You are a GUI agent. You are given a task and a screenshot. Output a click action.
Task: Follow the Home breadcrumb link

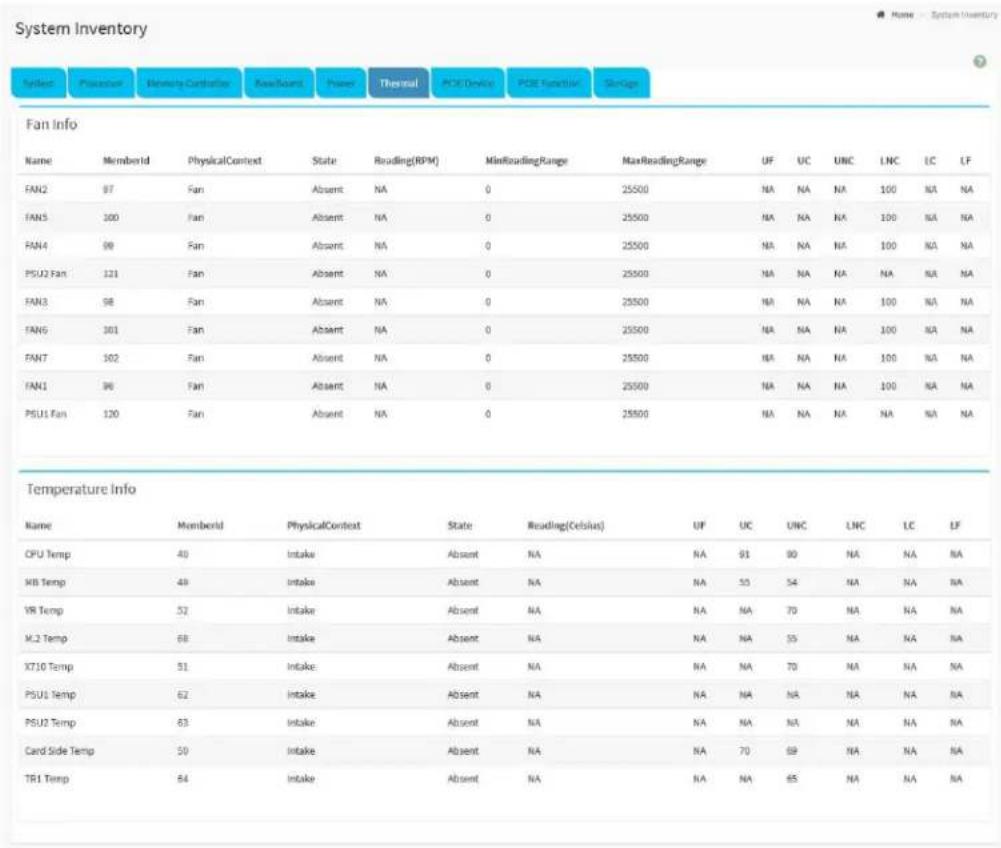[902, 15]
